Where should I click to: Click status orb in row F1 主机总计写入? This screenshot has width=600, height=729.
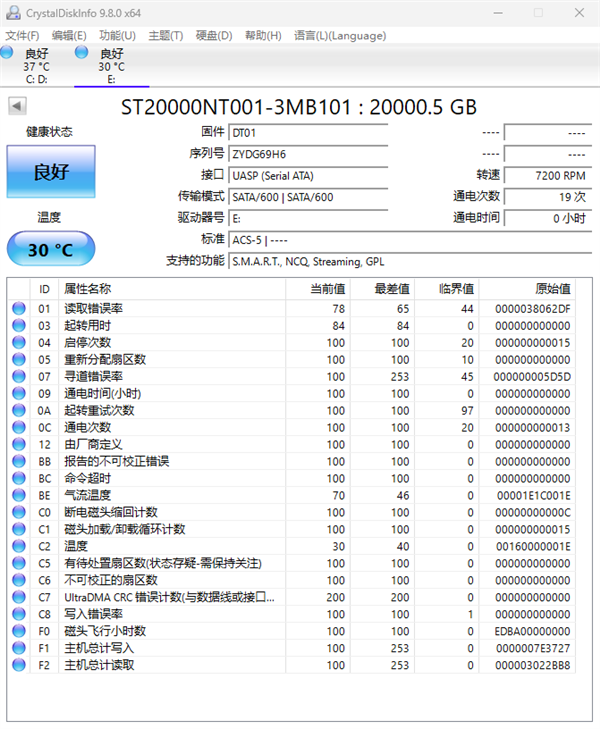click(x=19, y=648)
